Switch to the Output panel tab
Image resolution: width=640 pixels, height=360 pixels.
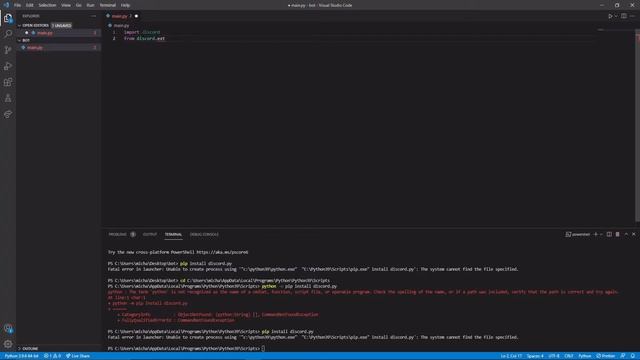tap(150, 234)
